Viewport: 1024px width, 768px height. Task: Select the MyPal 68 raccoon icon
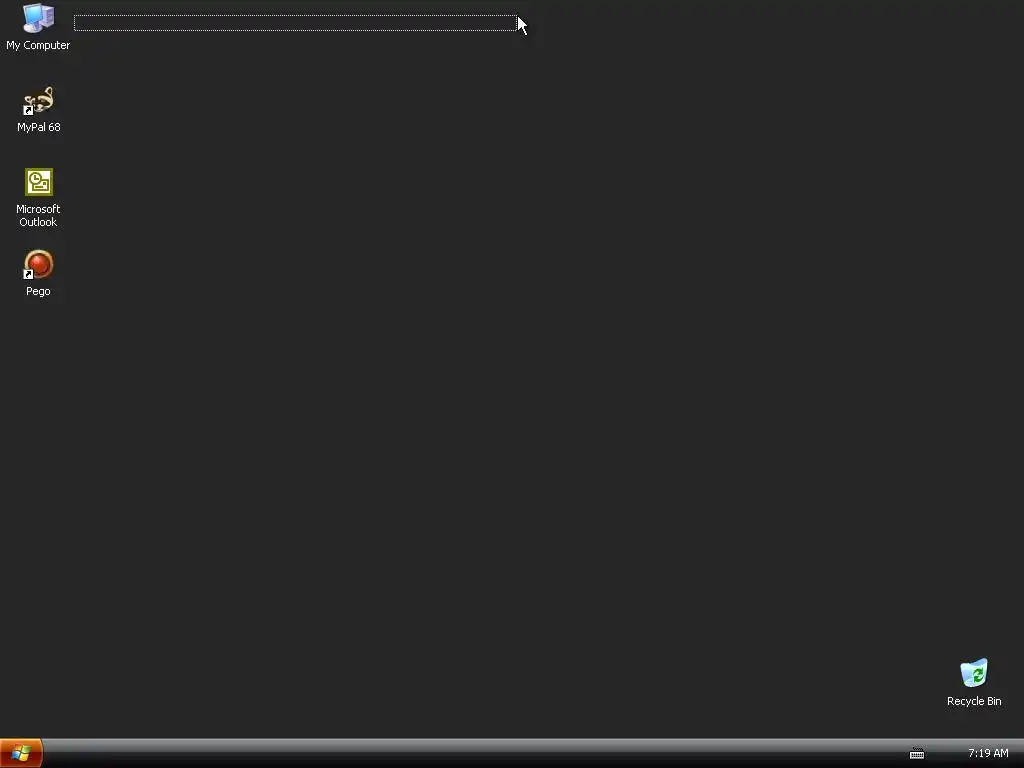pyautogui.click(x=39, y=101)
